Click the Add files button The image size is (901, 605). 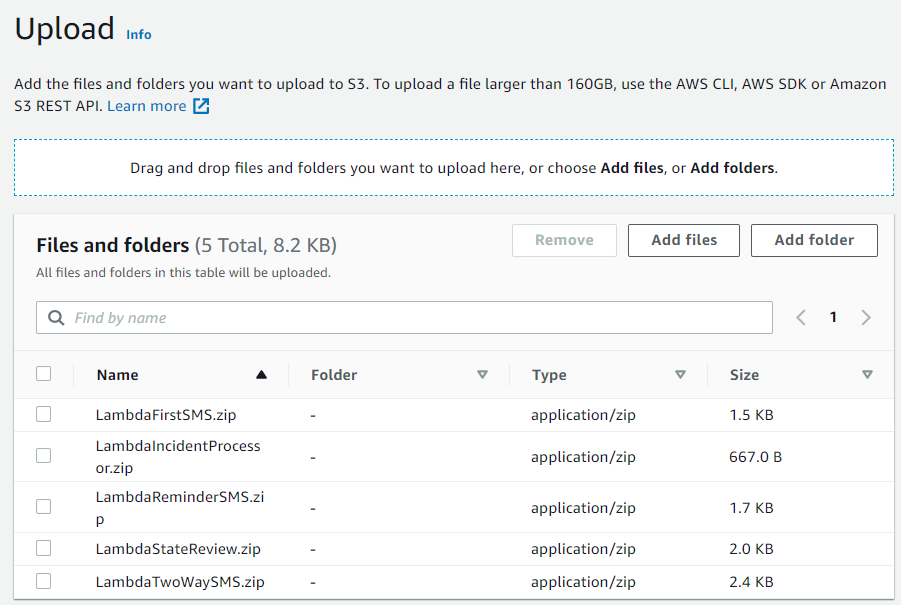click(684, 240)
